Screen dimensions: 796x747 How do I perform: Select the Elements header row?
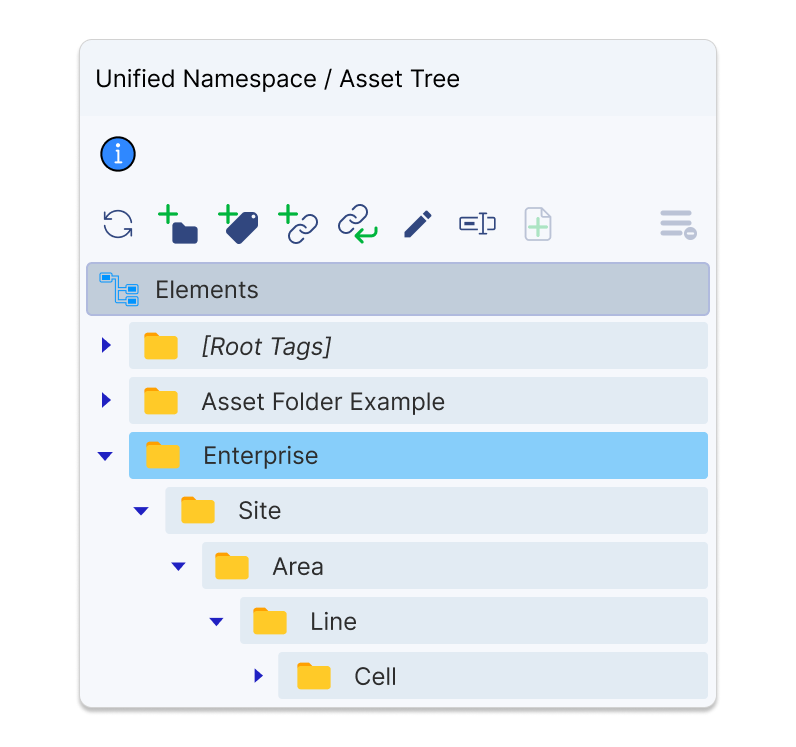pos(398,290)
